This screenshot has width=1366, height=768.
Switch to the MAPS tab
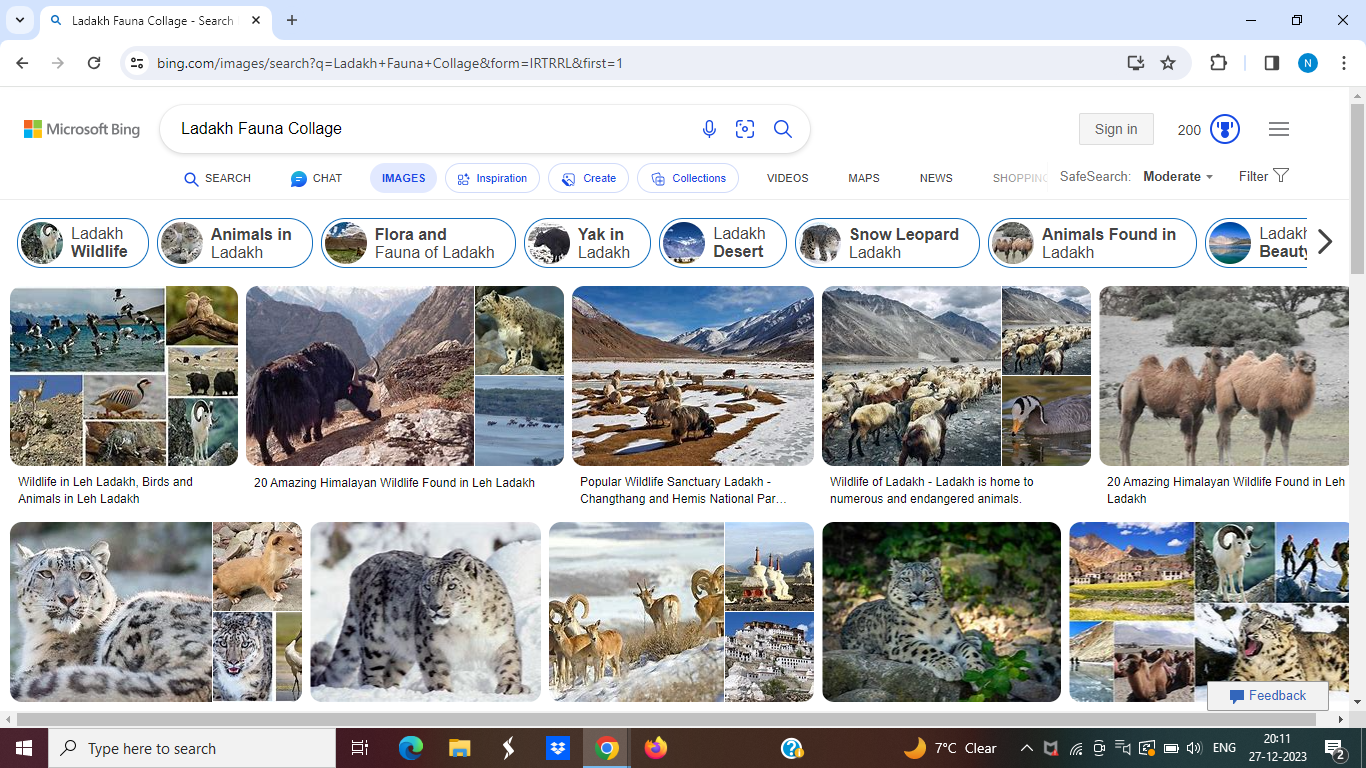pyautogui.click(x=864, y=178)
